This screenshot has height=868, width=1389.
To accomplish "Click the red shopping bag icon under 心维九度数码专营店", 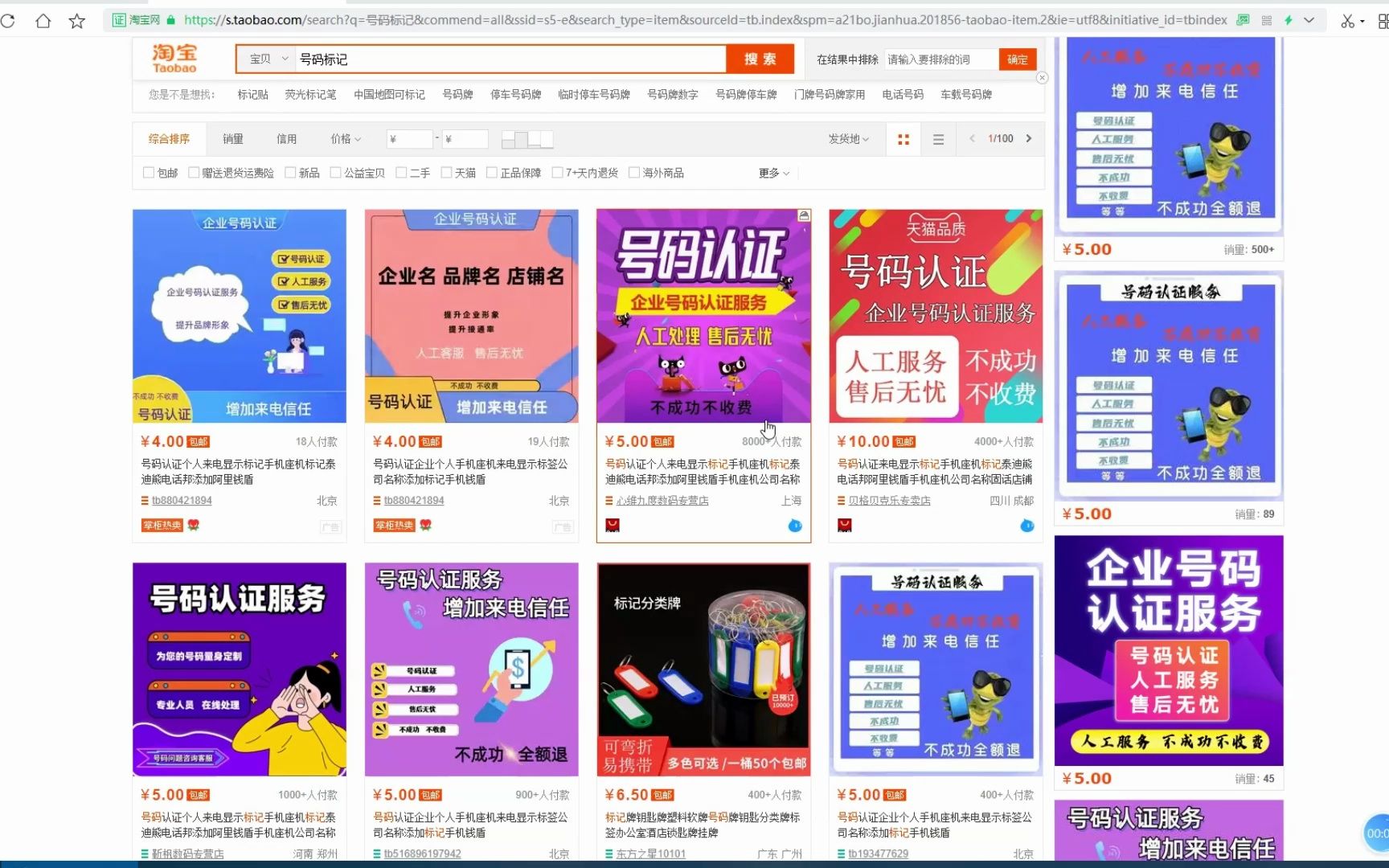I will (x=612, y=526).
